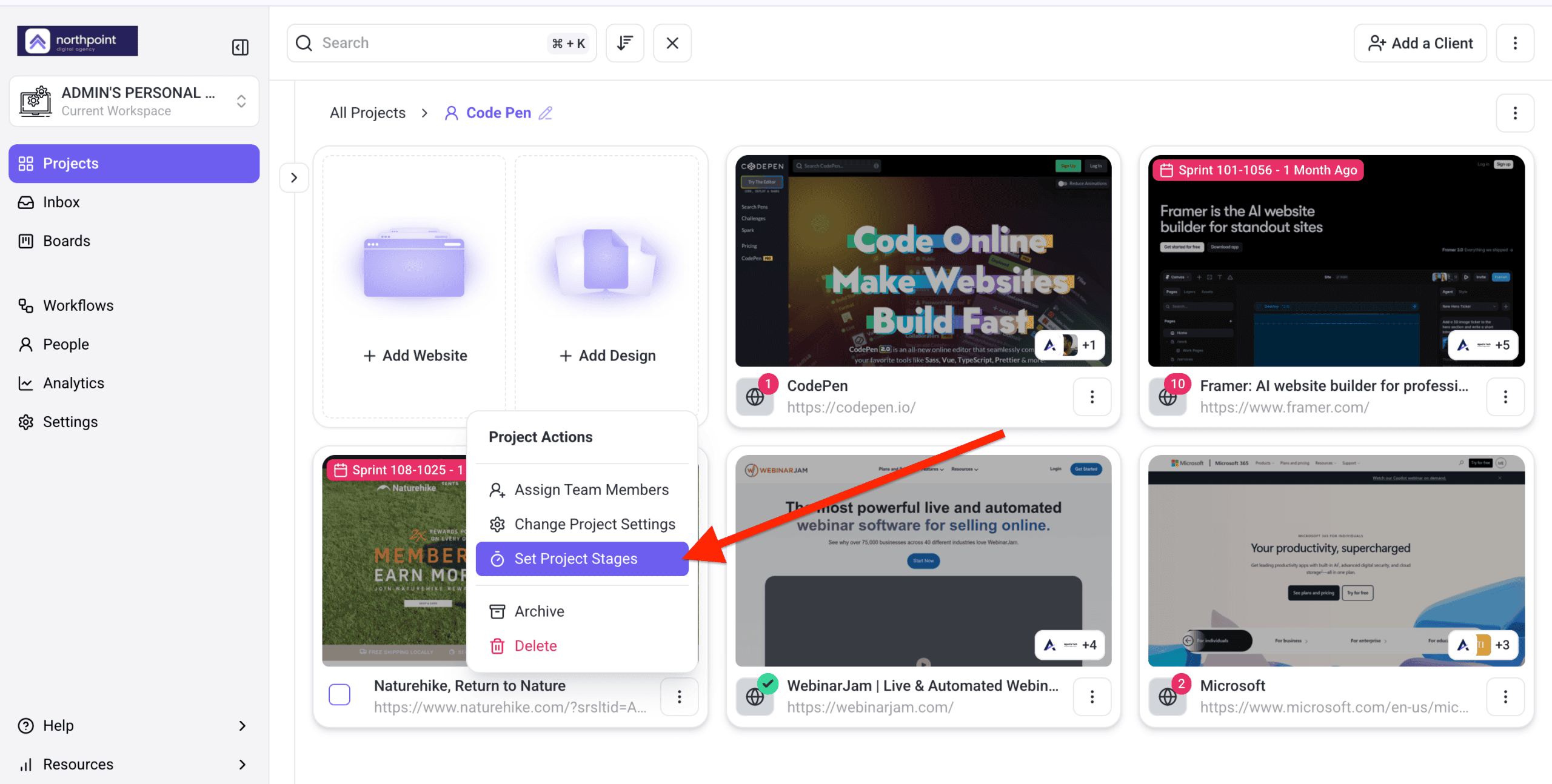Open the Microsoft URL link
The image size is (1552, 784).
click(x=1334, y=707)
